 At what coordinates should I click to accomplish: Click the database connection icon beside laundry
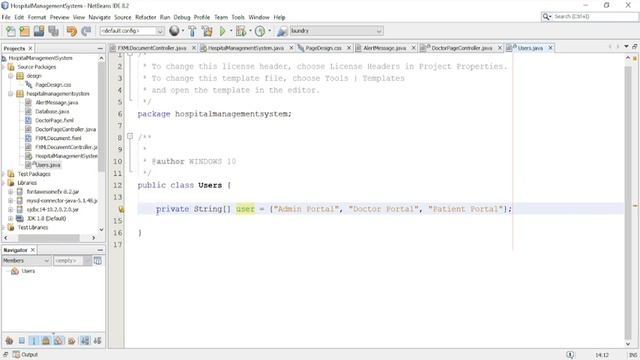(282, 31)
